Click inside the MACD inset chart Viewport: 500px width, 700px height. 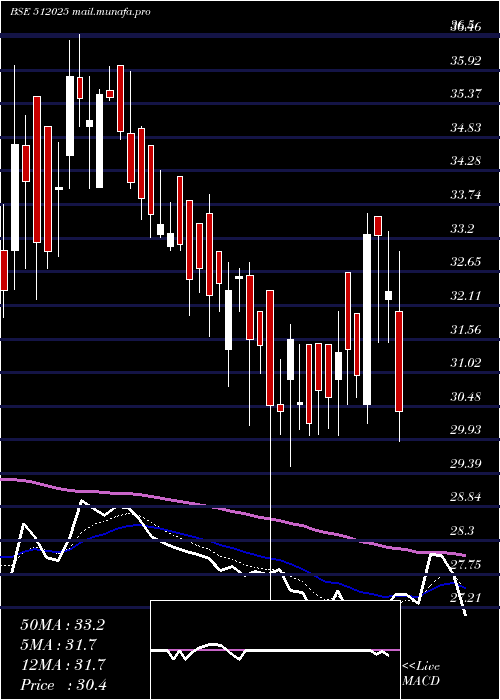coord(275,650)
